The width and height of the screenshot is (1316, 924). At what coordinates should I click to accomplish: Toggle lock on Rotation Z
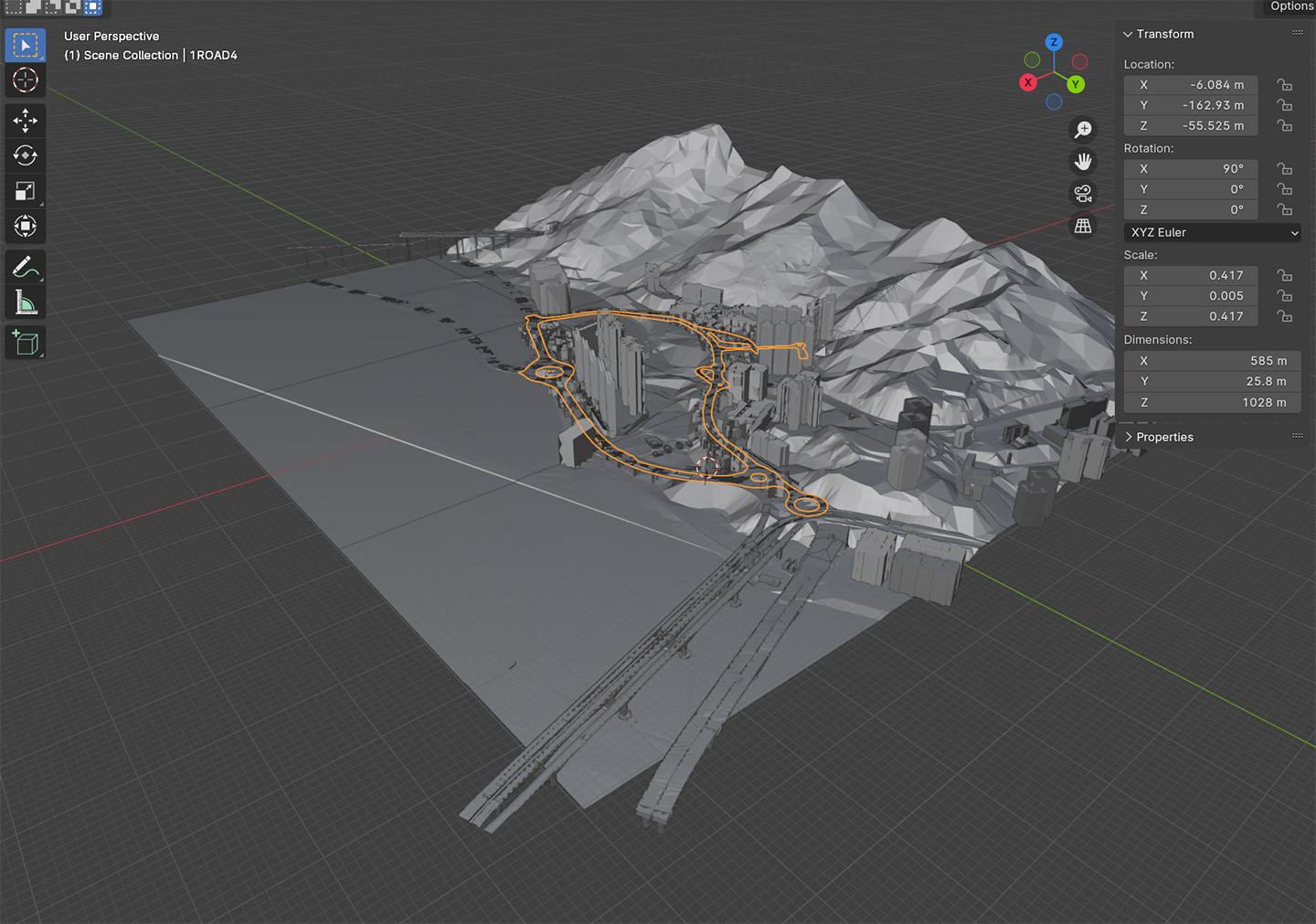(1285, 210)
